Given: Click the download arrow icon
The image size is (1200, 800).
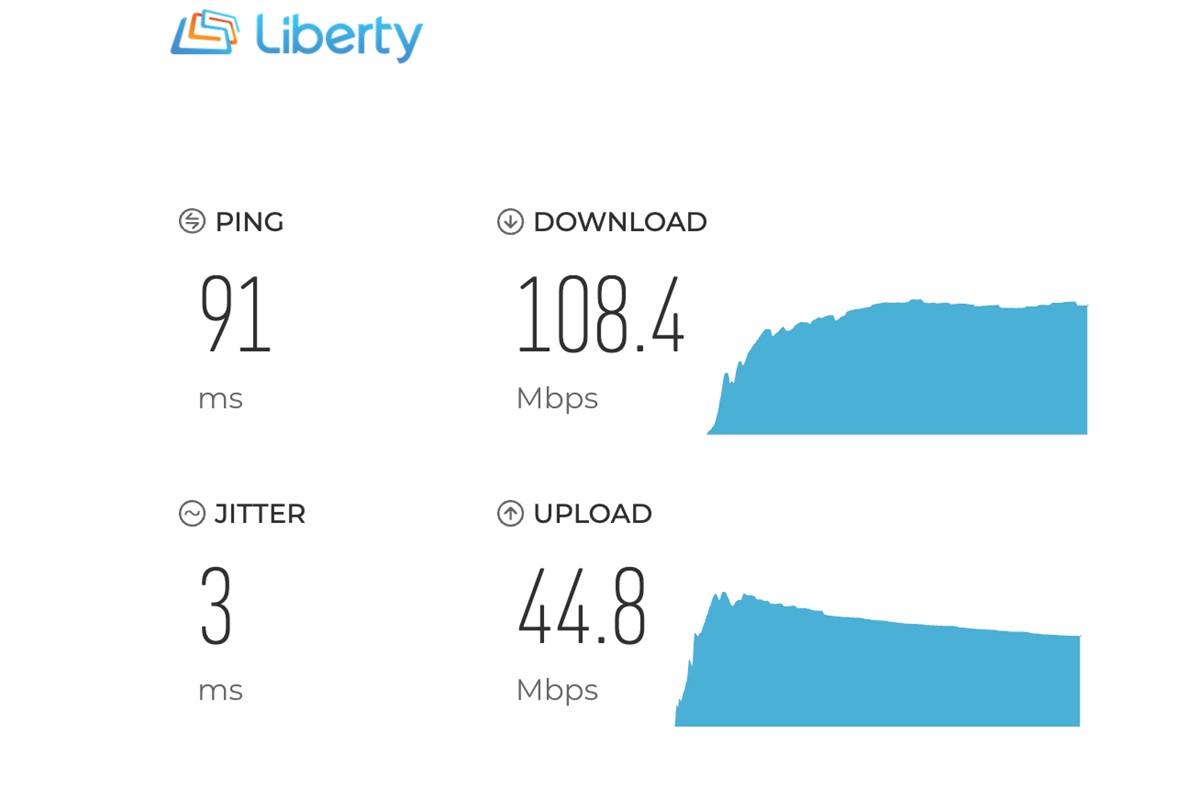Looking at the screenshot, I should coord(510,221).
